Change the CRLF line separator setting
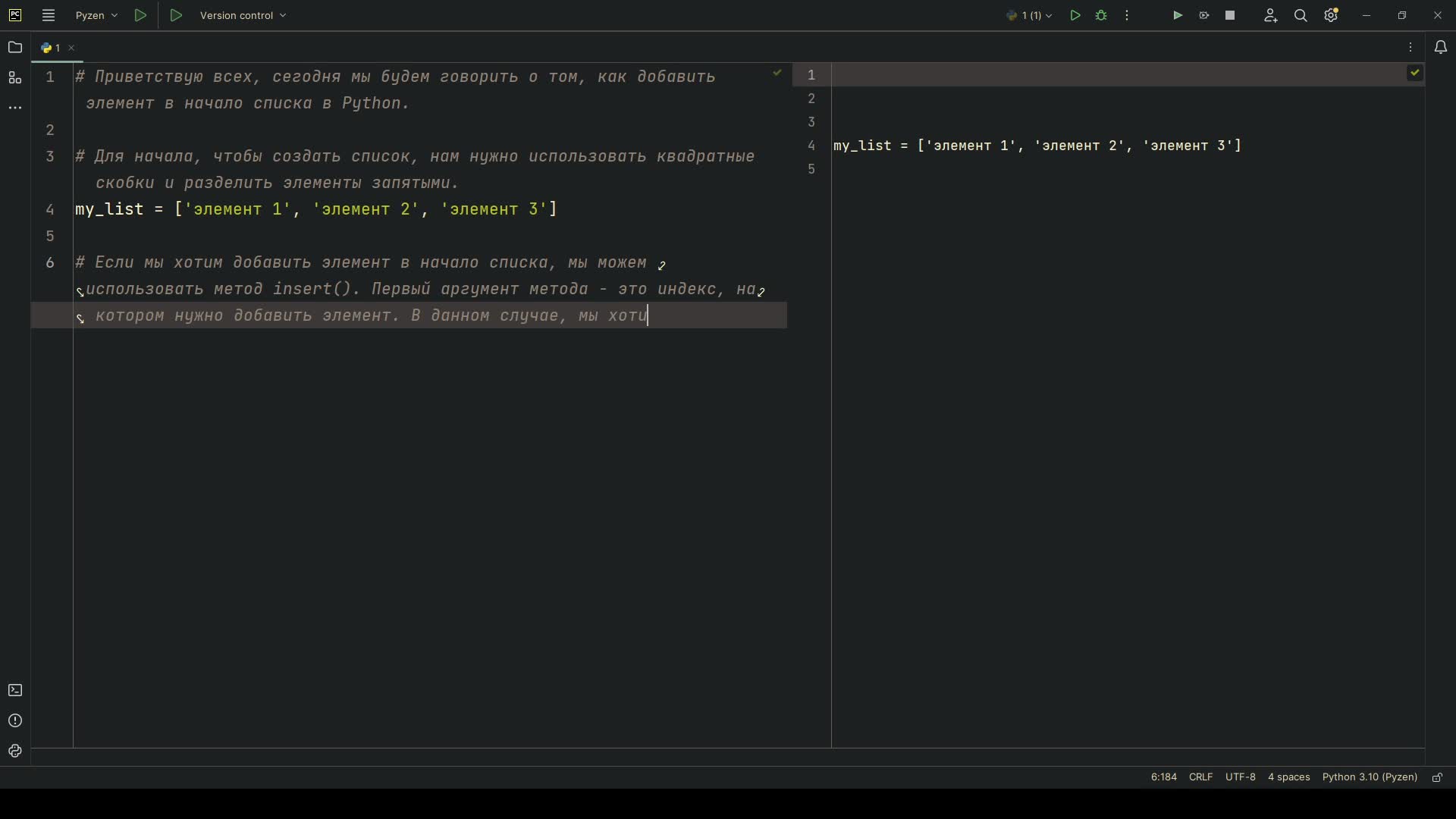Screen dimensions: 1456x819 click(1200, 777)
